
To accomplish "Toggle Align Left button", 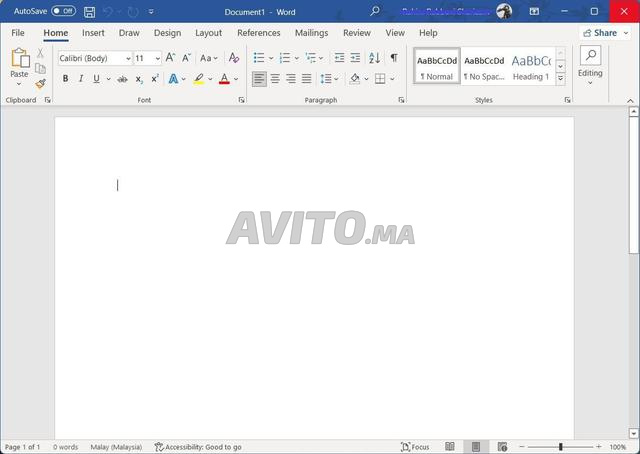I will (259, 79).
